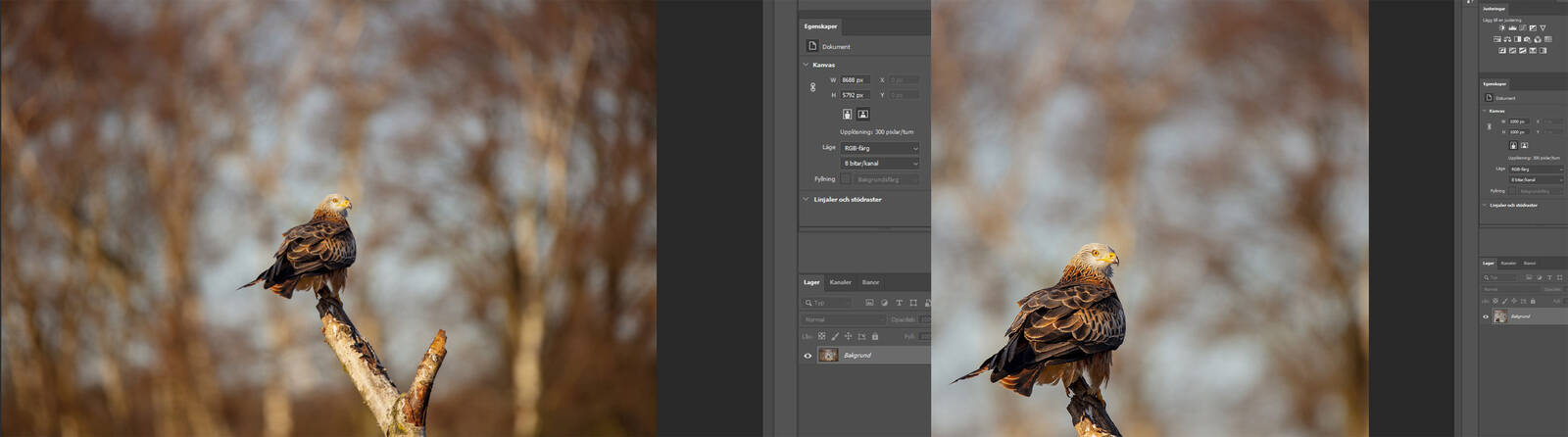Switch to the Kanaler tab
The width and height of the screenshot is (1568, 437).
tap(840, 282)
